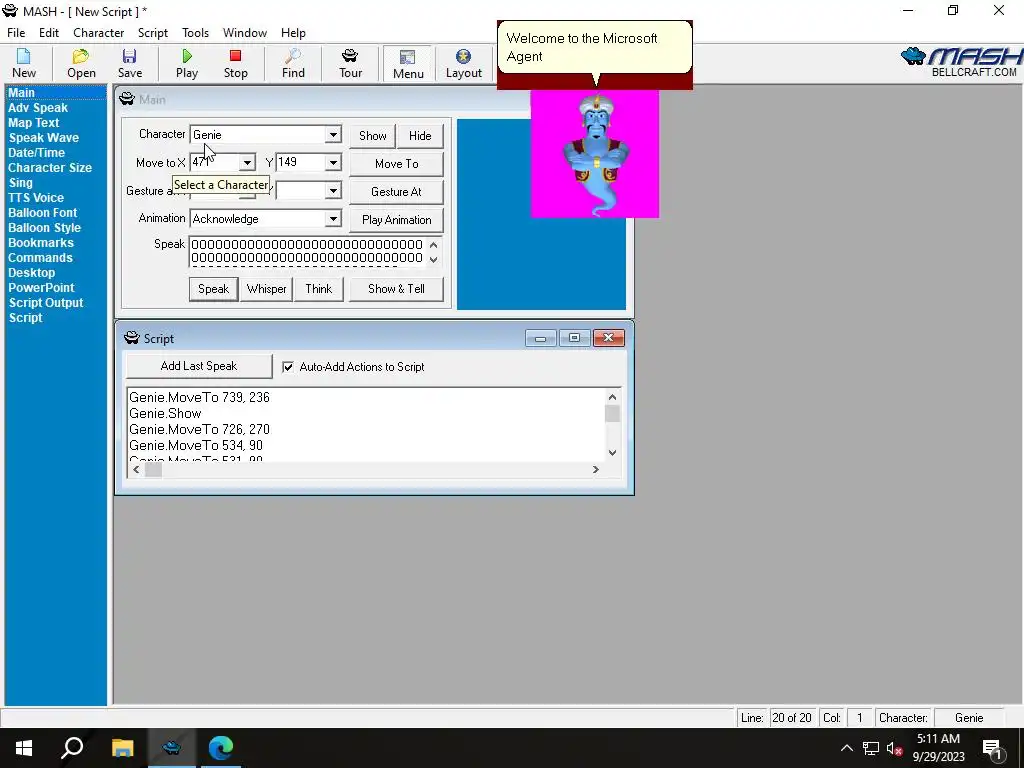Click the Play Animation button
Screen dimensions: 1024x768
396,220
